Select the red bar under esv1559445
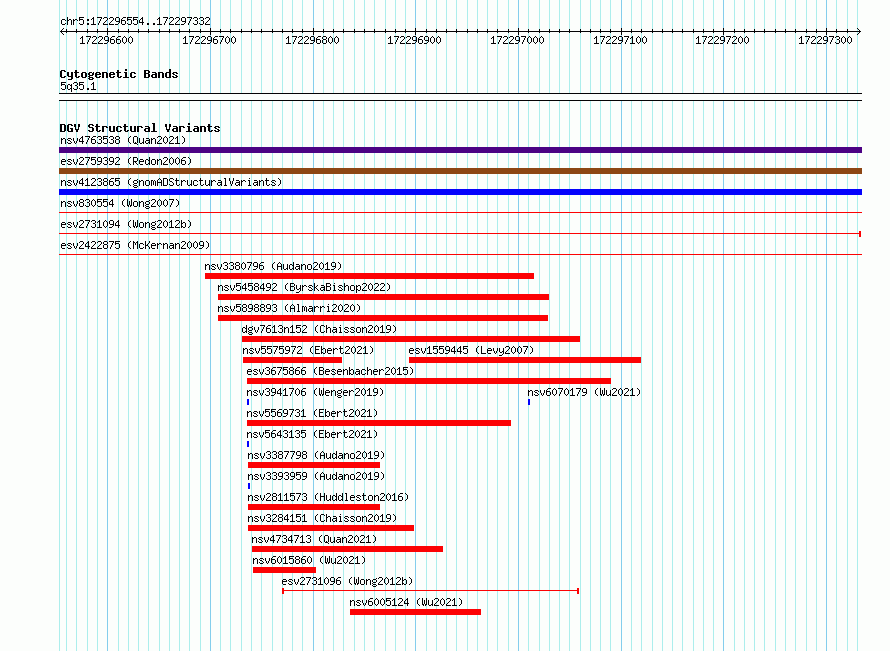The height and width of the screenshot is (651, 890). point(525,360)
